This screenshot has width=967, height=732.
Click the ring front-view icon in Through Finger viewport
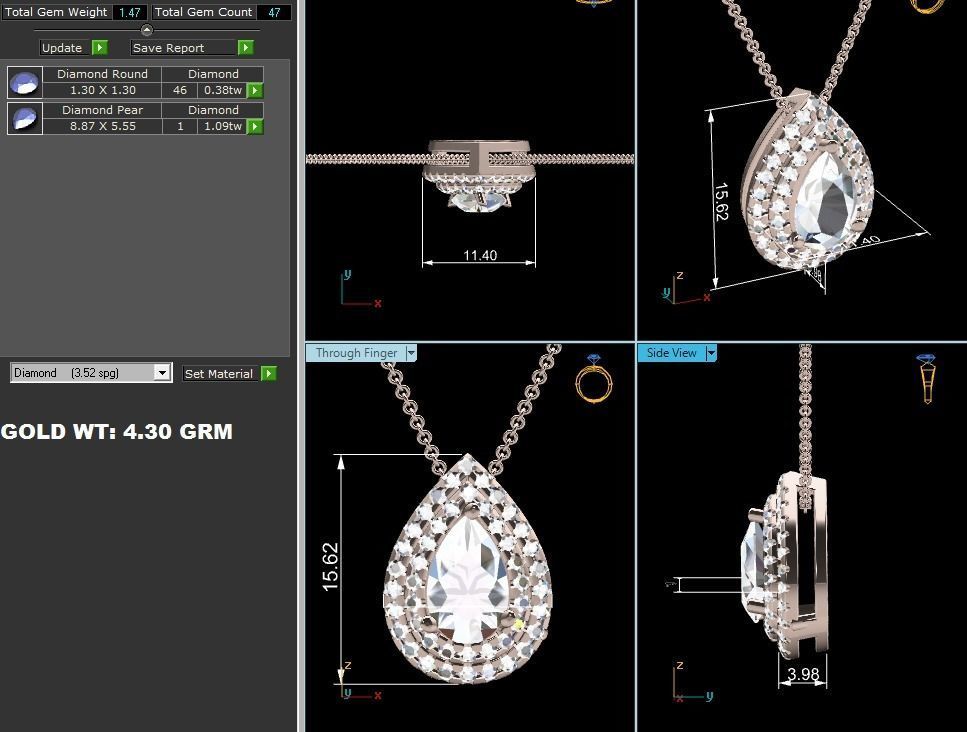pyautogui.click(x=593, y=379)
